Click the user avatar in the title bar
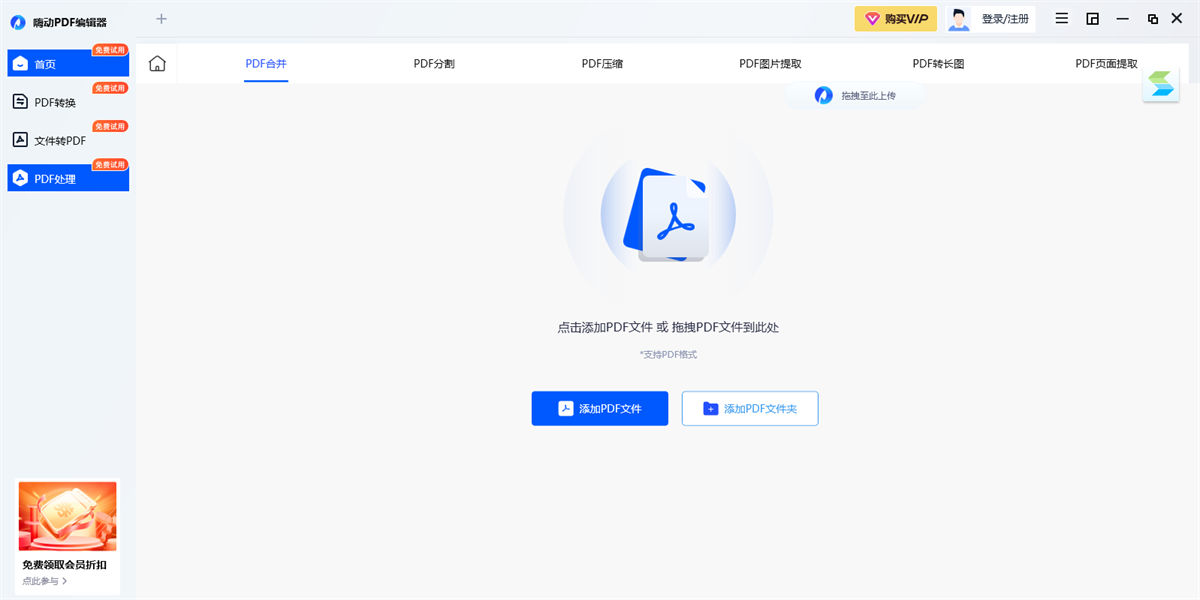 tap(959, 18)
